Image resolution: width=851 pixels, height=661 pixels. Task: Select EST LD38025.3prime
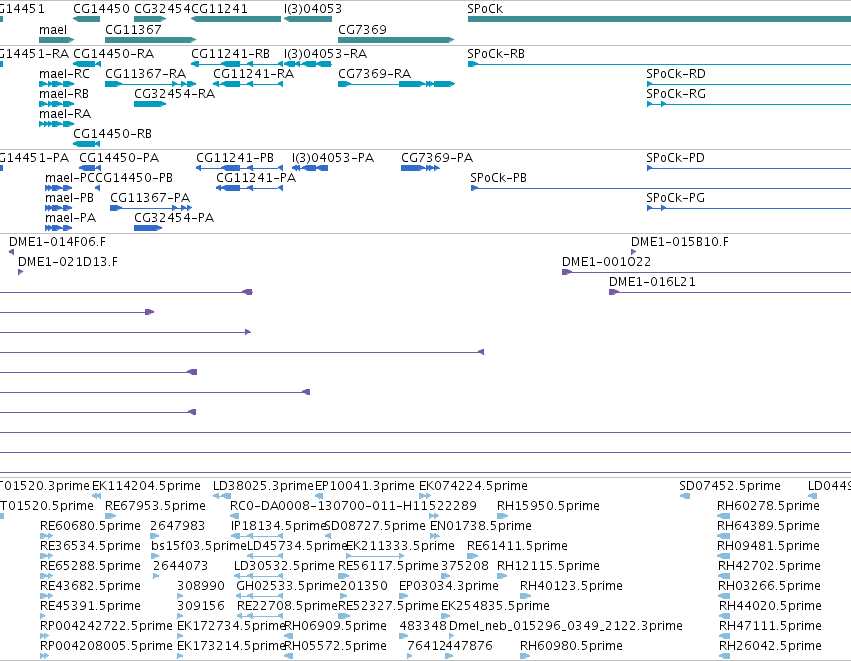pyautogui.click(x=263, y=486)
